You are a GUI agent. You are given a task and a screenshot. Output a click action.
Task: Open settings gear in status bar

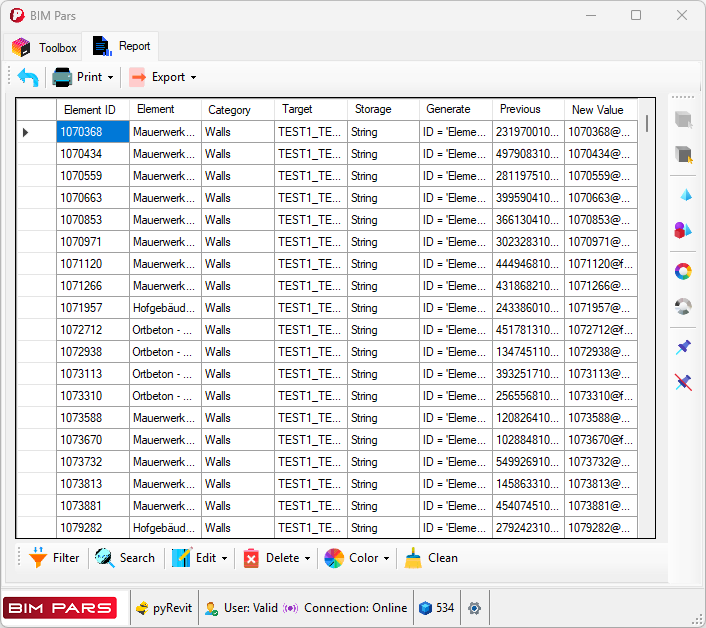coord(474,608)
